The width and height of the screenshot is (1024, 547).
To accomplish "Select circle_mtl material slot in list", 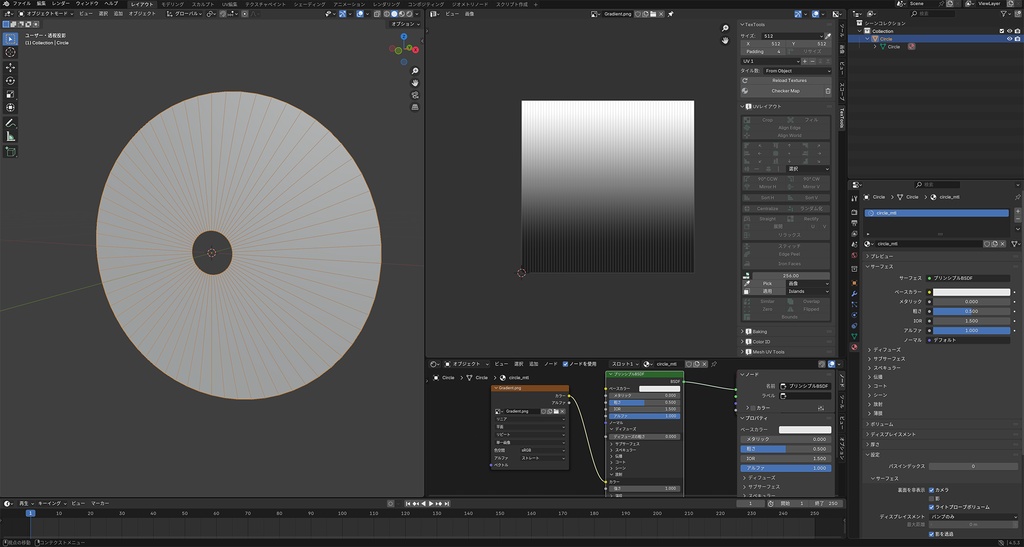I will (936, 213).
